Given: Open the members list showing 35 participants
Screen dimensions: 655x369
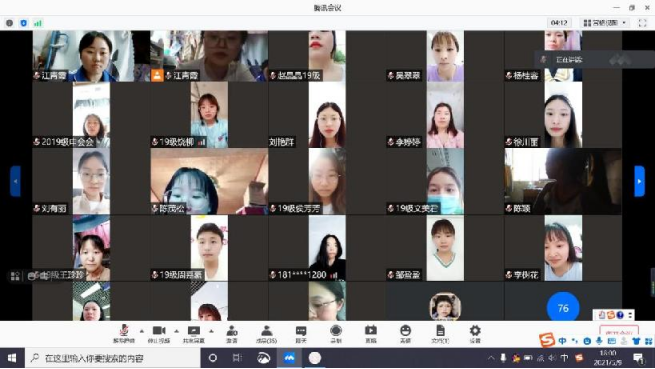Looking at the screenshot, I should point(267,333).
